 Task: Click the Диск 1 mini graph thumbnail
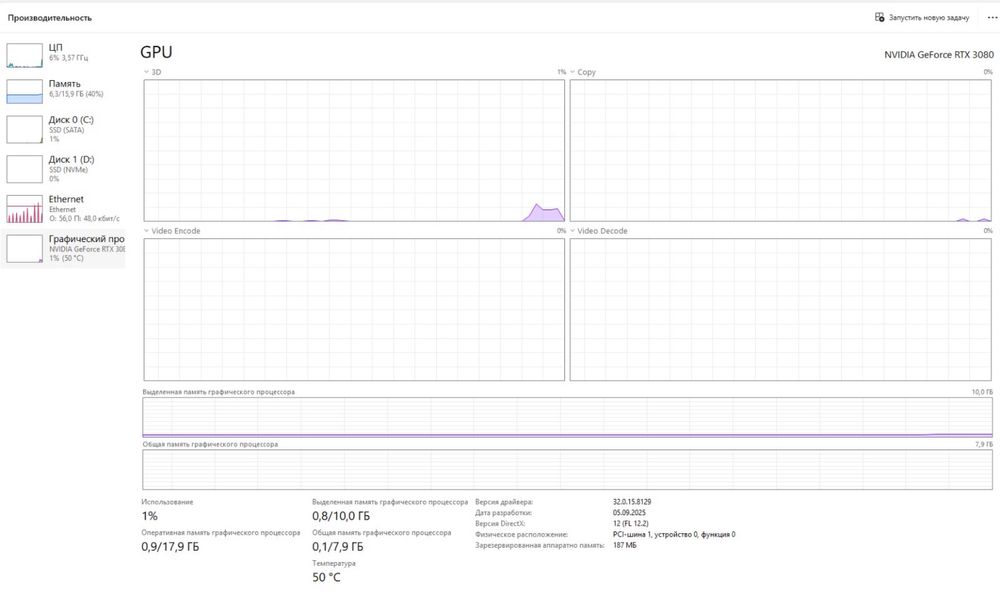coord(24,169)
